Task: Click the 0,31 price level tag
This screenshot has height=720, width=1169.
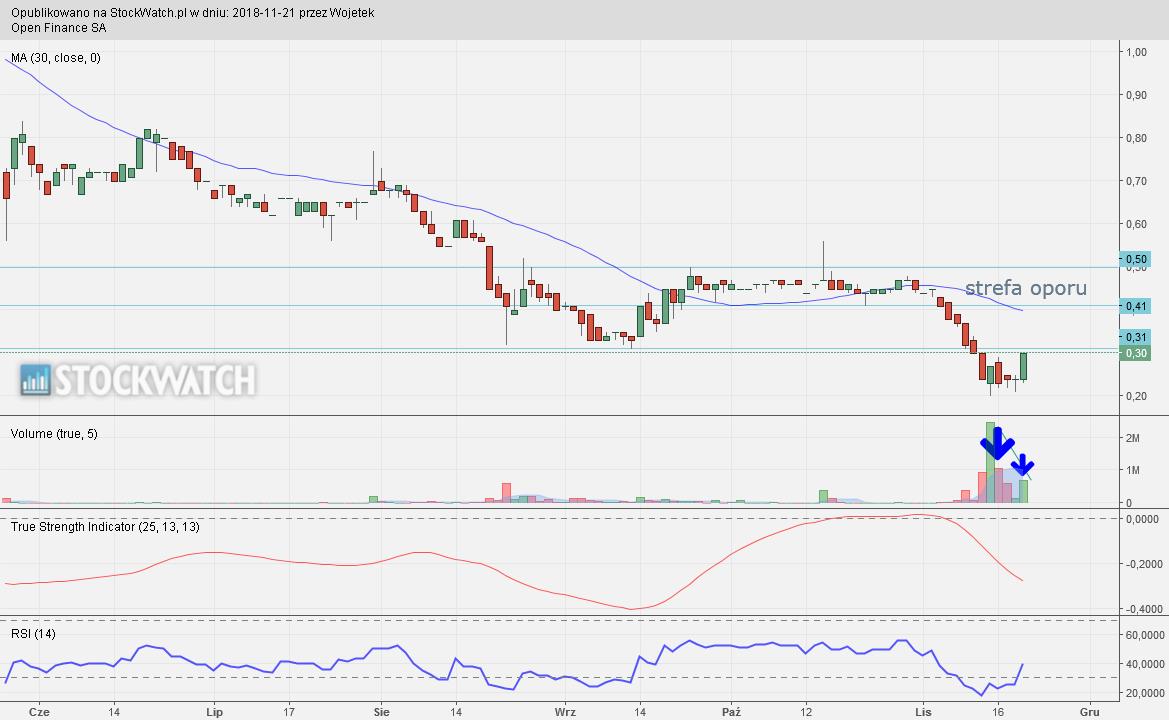Action: 1135,337
